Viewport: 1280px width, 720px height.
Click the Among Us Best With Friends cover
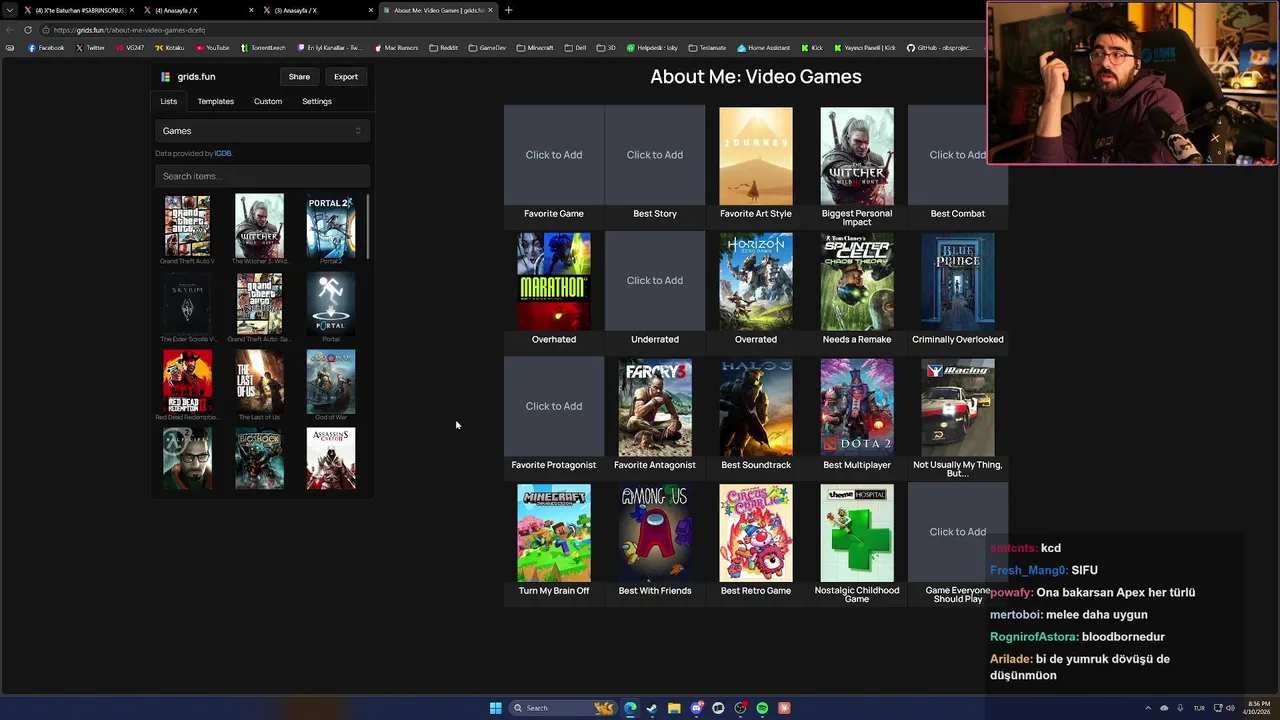point(655,534)
